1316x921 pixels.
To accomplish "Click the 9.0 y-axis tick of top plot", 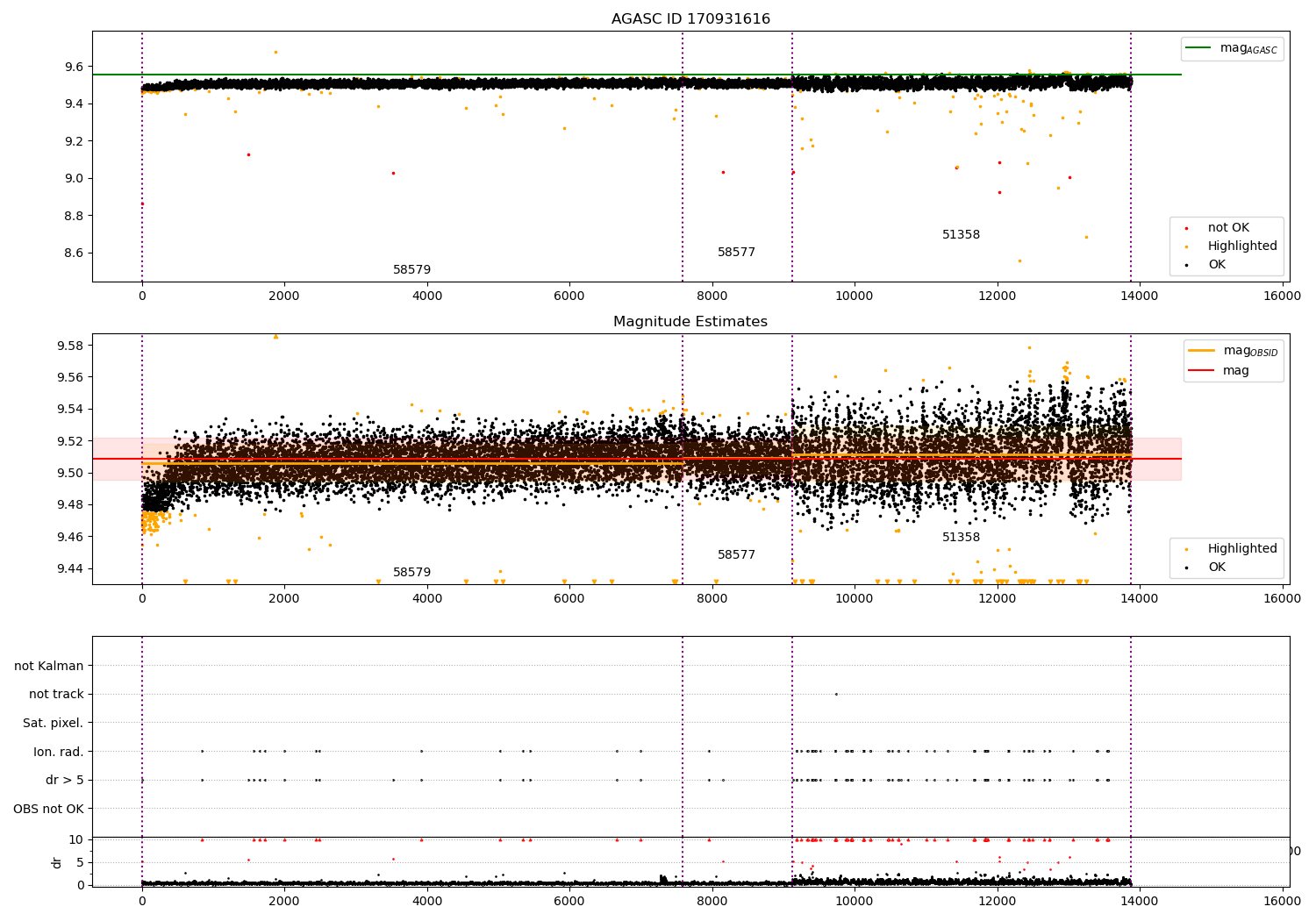I will [74, 178].
